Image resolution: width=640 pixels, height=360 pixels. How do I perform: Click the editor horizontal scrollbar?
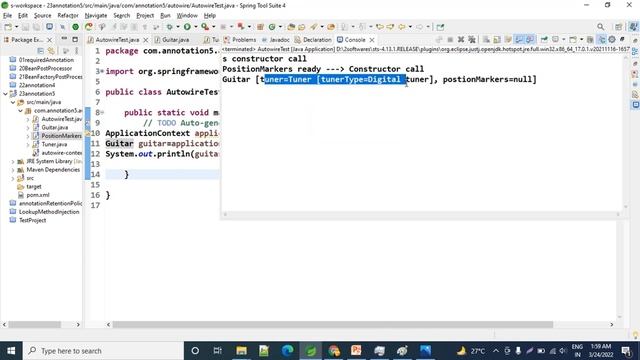pos(333,324)
